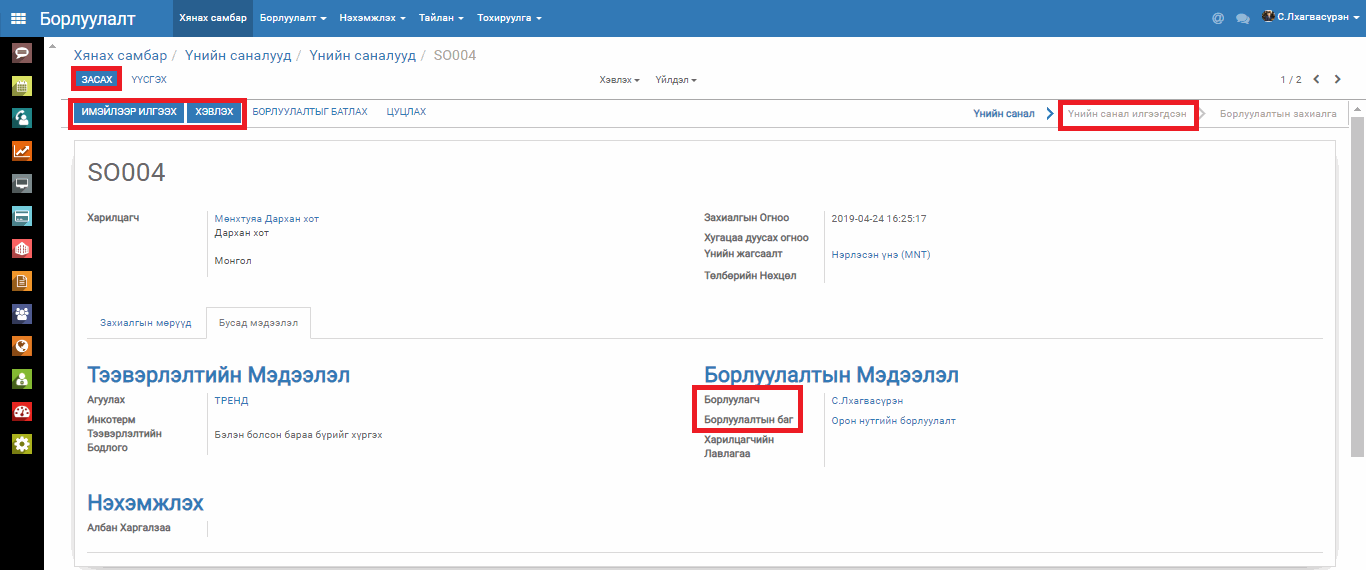The width and height of the screenshot is (1366, 570).
Task: Open the green Calendar sidebar icon
Action: (x=21, y=86)
